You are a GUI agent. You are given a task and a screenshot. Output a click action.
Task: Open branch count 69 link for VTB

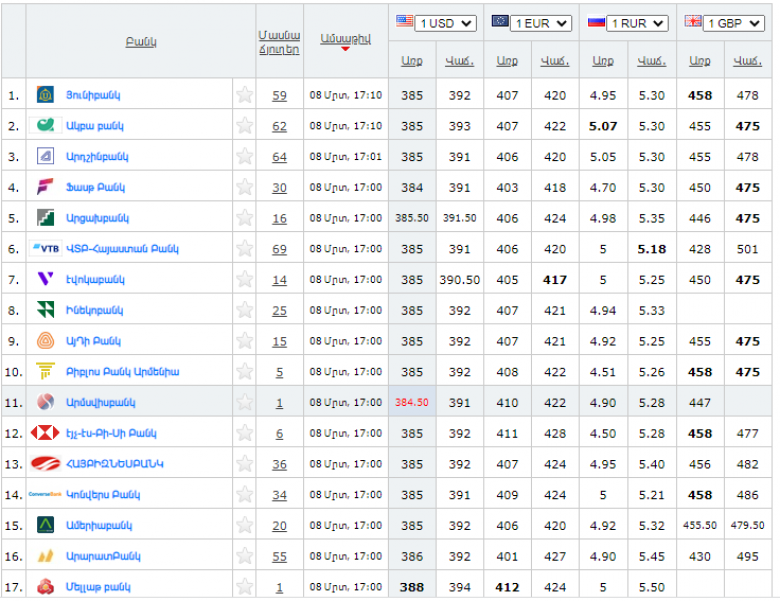click(279, 249)
